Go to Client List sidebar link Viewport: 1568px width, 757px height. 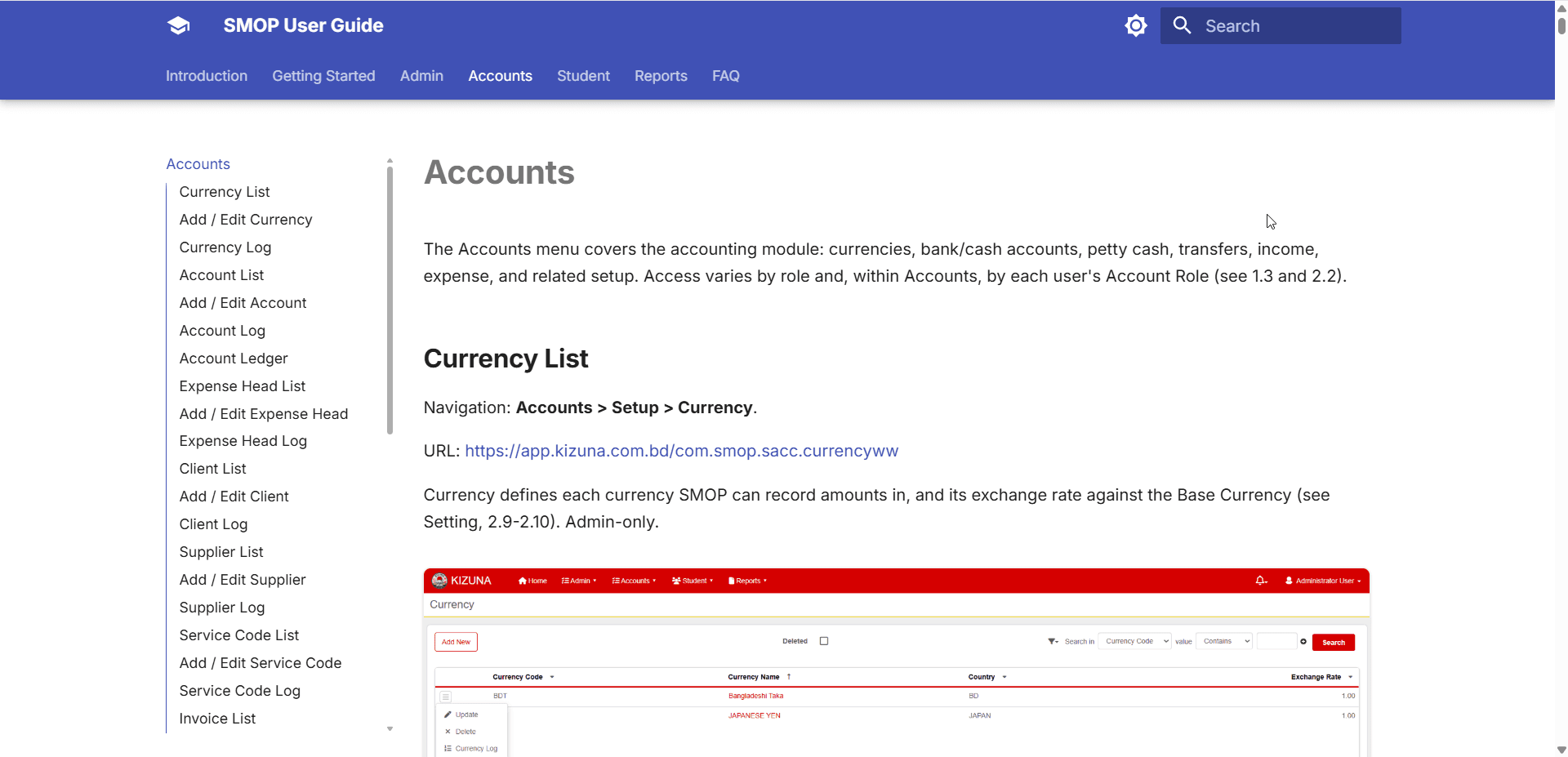(212, 469)
